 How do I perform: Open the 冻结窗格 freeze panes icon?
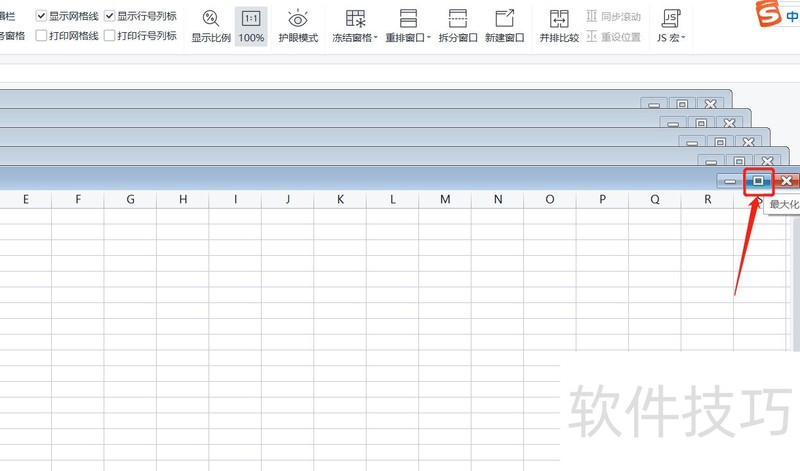(356, 18)
